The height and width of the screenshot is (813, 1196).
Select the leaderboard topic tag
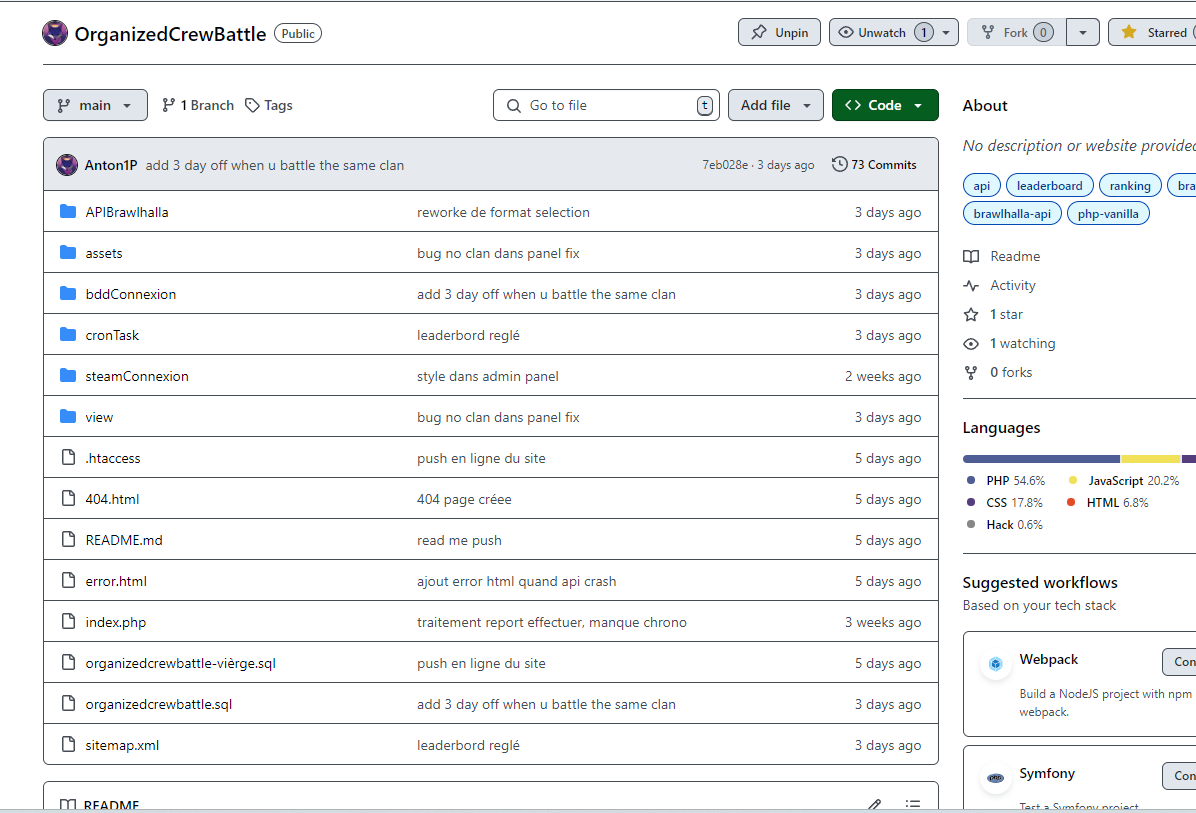1050,185
